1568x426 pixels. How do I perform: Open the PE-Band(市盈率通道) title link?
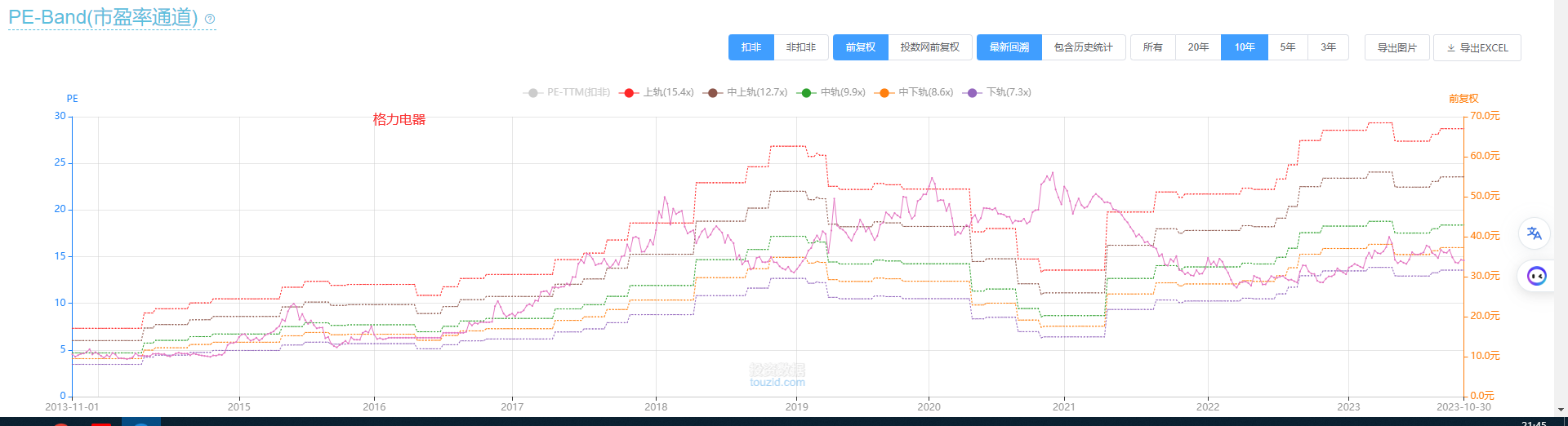[103, 17]
